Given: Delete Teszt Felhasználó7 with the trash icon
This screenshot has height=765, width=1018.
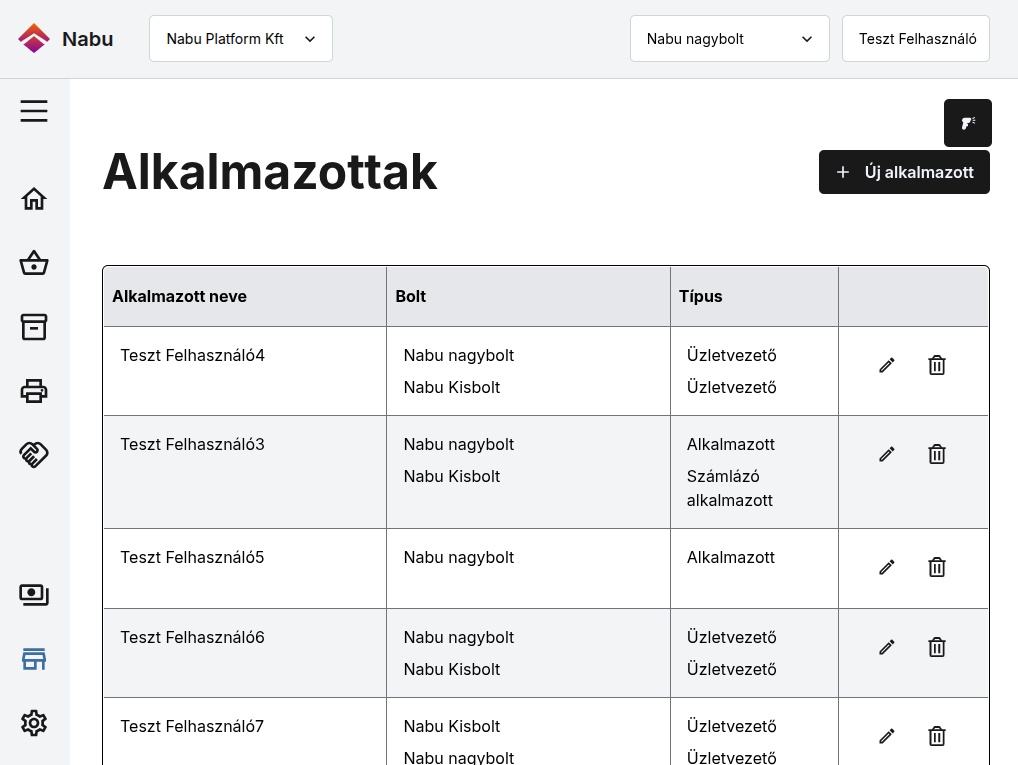Looking at the screenshot, I should [937, 736].
